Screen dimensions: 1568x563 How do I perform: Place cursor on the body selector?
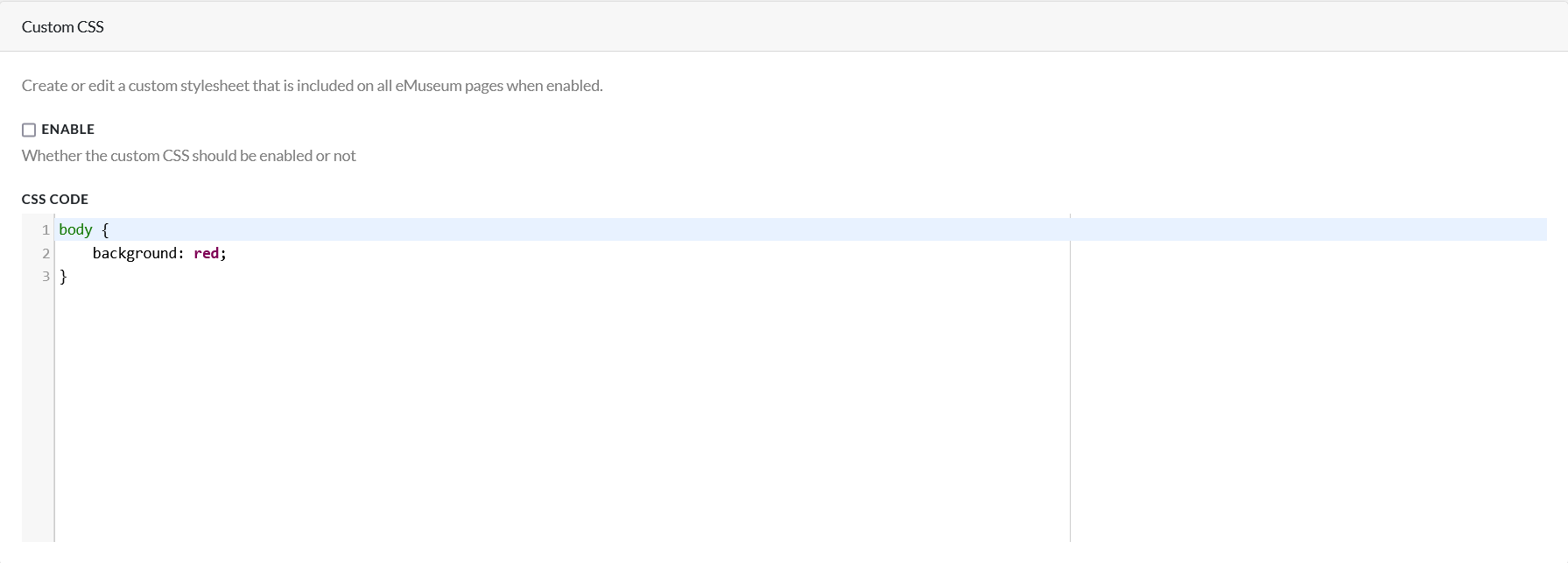click(x=75, y=229)
